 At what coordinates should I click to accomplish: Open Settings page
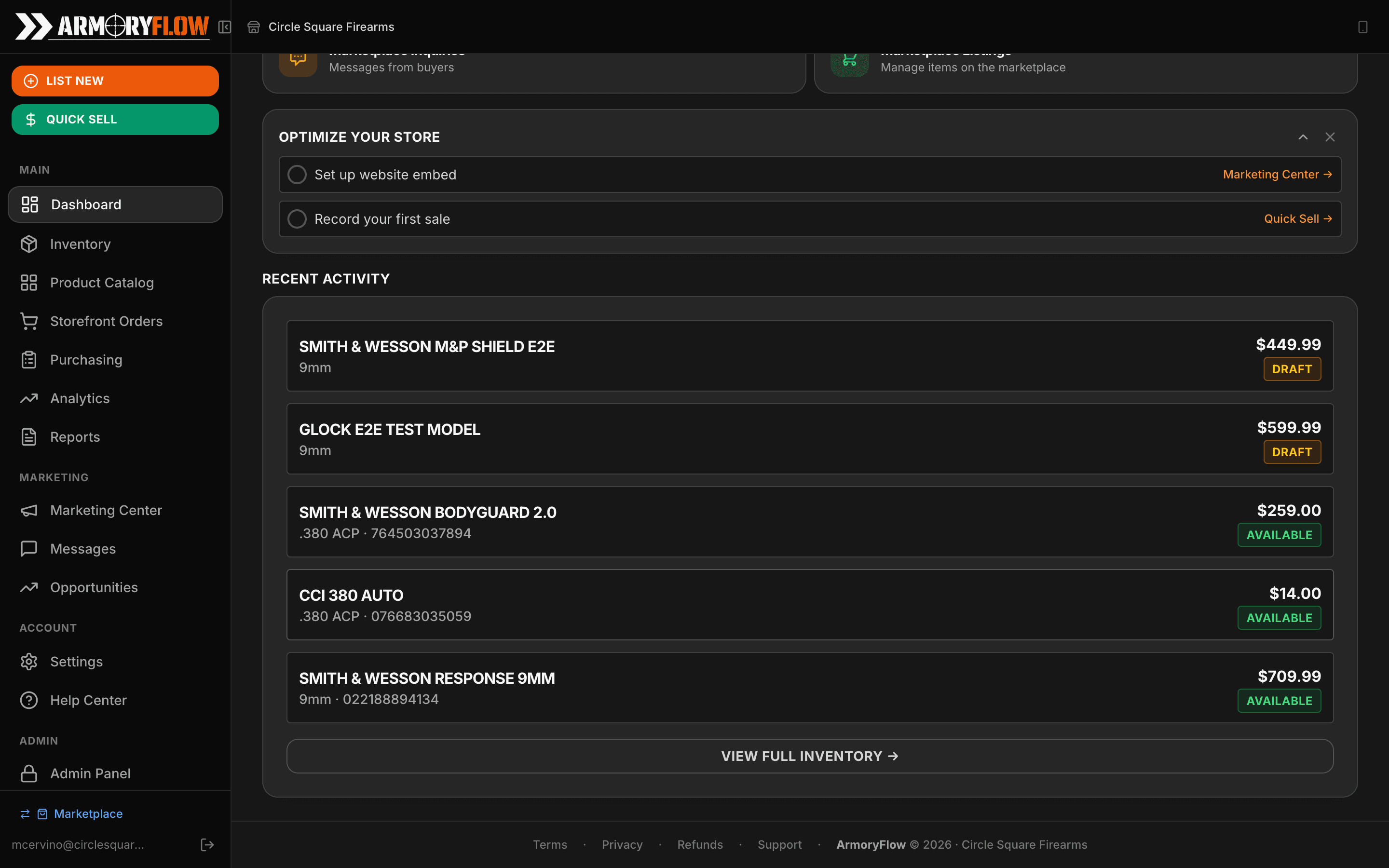click(115, 661)
